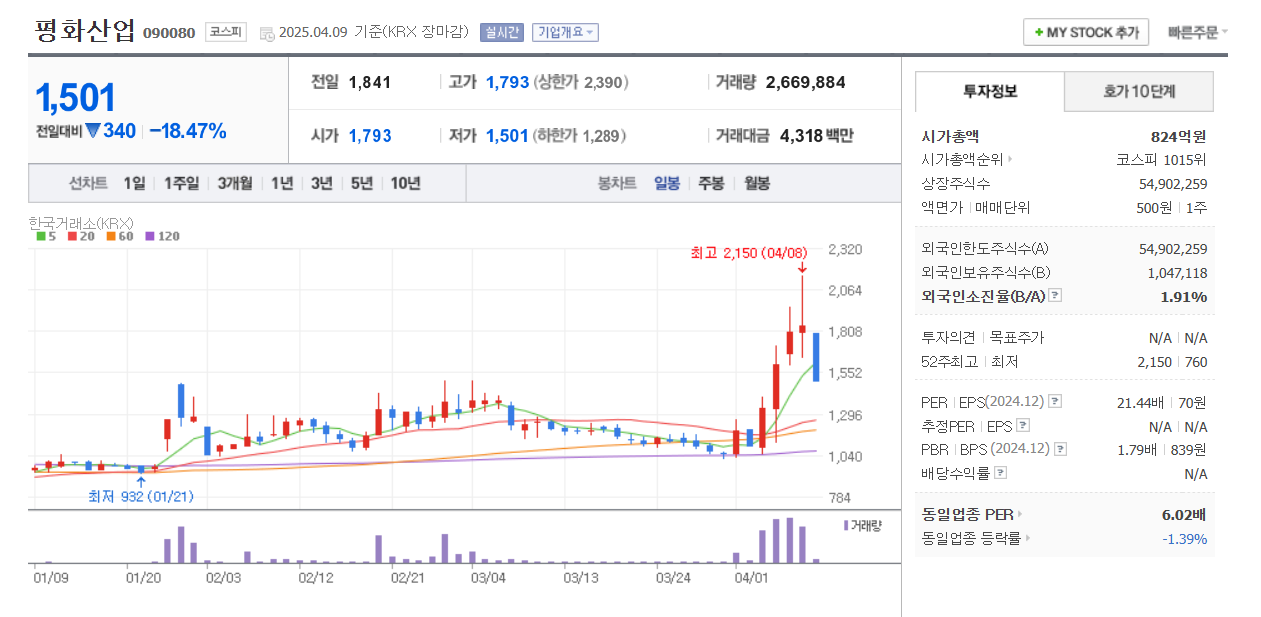Switch to the 호가10단계 tab
Image resolution: width=1261 pixels, height=617 pixels.
(1139, 91)
